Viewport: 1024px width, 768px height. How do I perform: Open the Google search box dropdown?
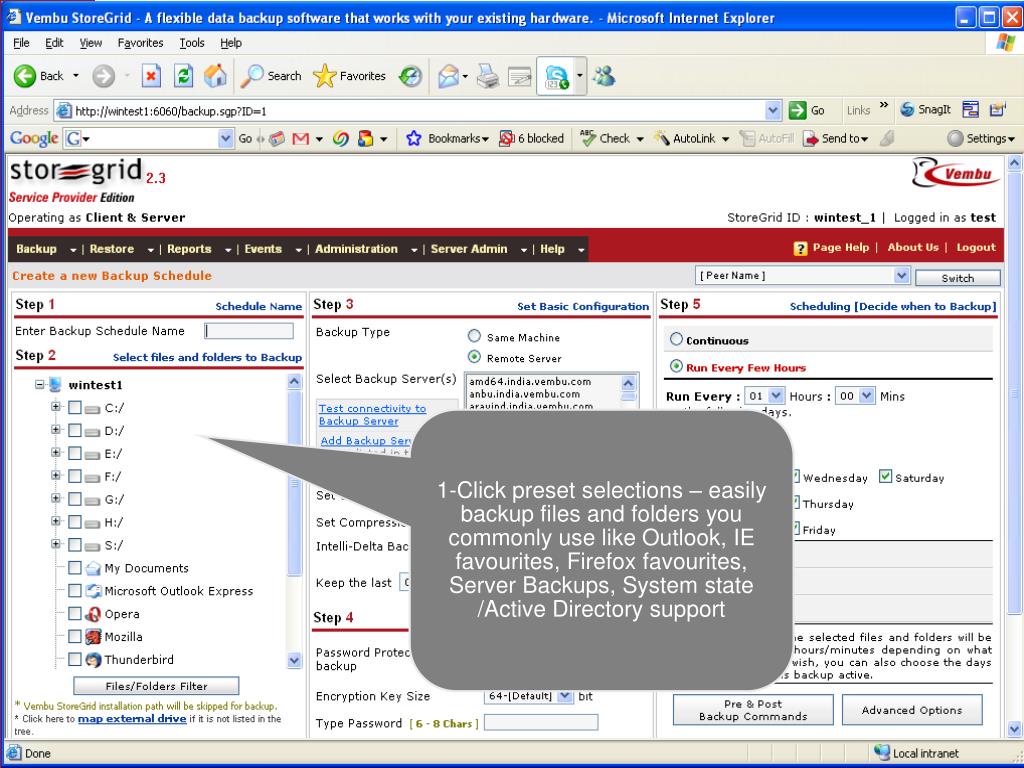pyautogui.click(x=225, y=138)
